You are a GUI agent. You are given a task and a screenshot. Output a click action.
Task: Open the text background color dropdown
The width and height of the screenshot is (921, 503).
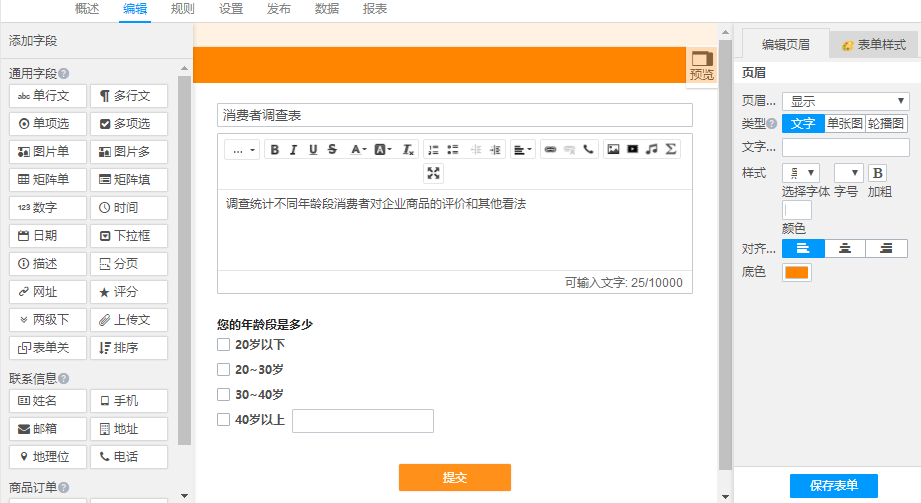tap(383, 149)
